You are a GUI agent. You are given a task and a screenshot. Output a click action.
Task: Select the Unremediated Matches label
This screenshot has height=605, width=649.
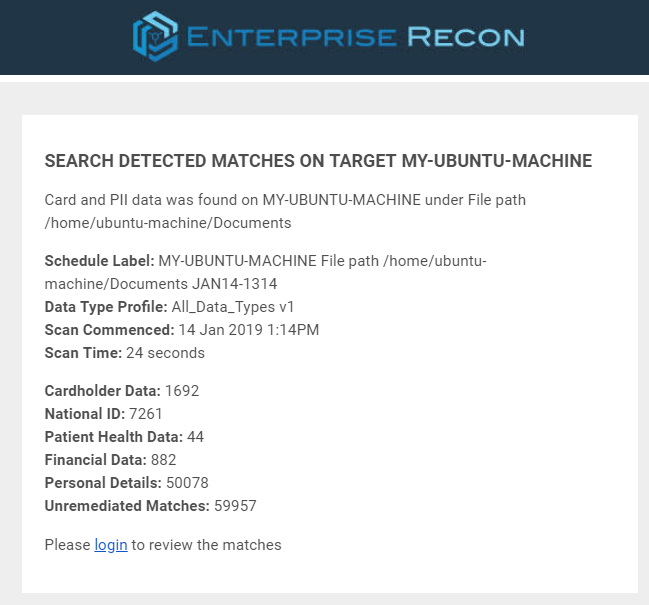coord(127,505)
